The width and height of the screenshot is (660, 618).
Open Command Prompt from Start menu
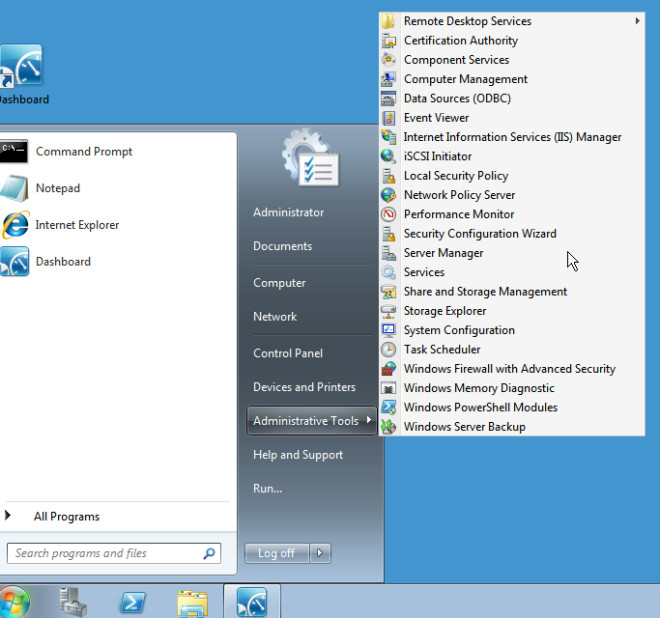click(x=83, y=152)
